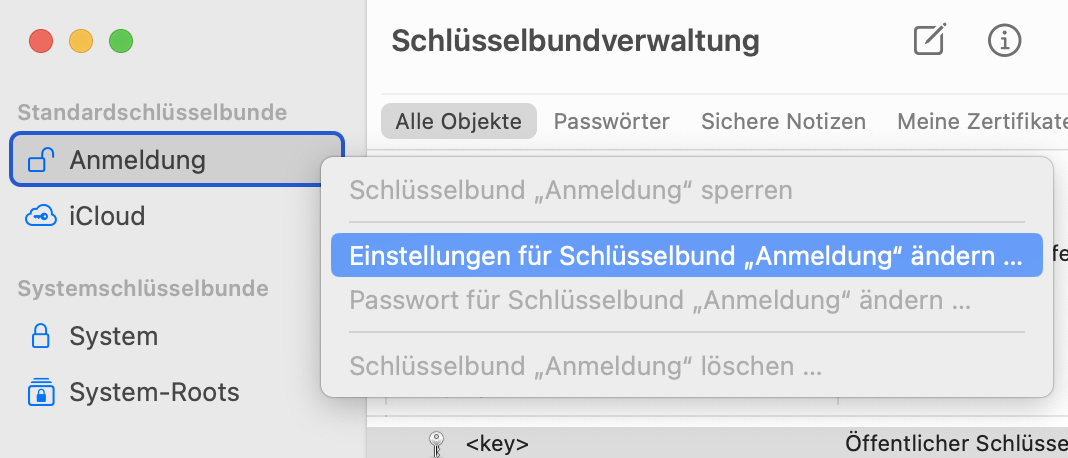
Task: Select the iCloud keychain
Action: pyautogui.click(x=107, y=216)
